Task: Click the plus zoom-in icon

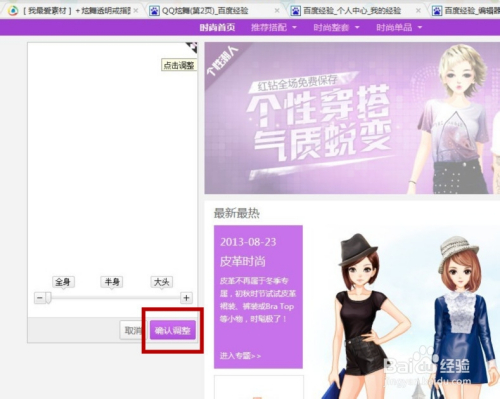Action: (186, 298)
